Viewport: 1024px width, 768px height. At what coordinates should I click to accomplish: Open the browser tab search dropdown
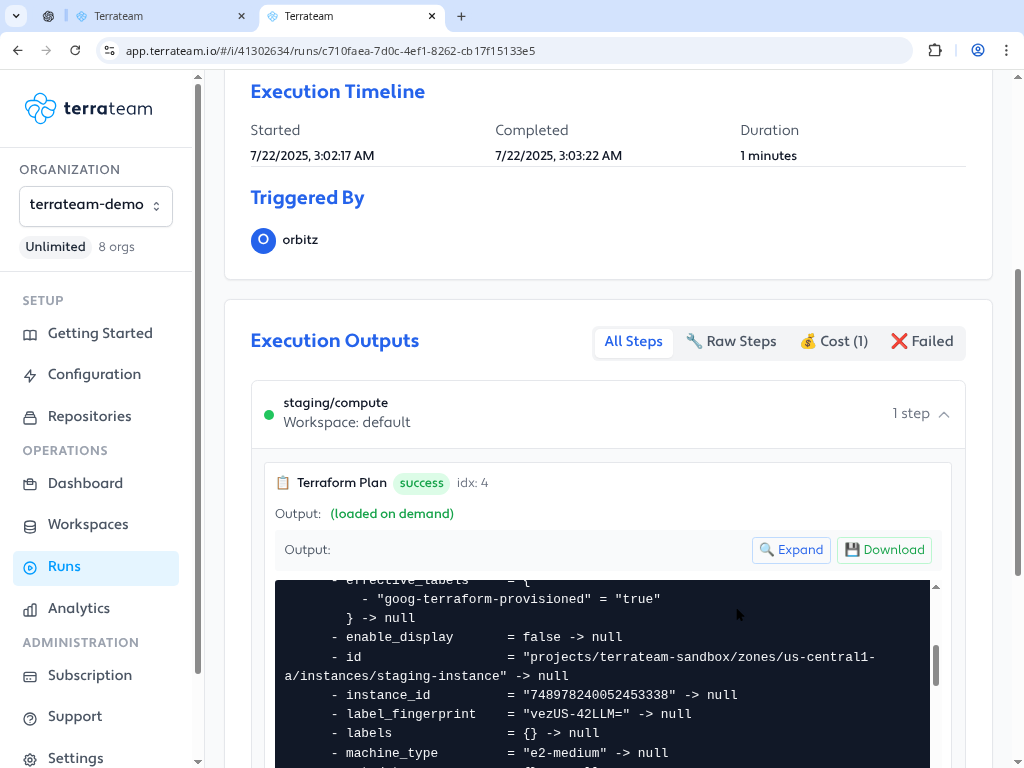16,16
